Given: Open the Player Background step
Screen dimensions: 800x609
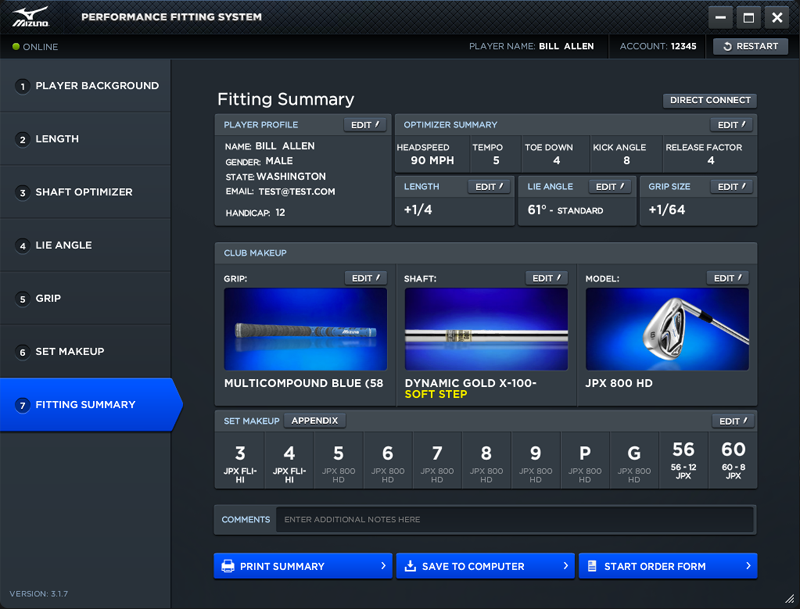Looking at the screenshot, I should [x=85, y=86].
